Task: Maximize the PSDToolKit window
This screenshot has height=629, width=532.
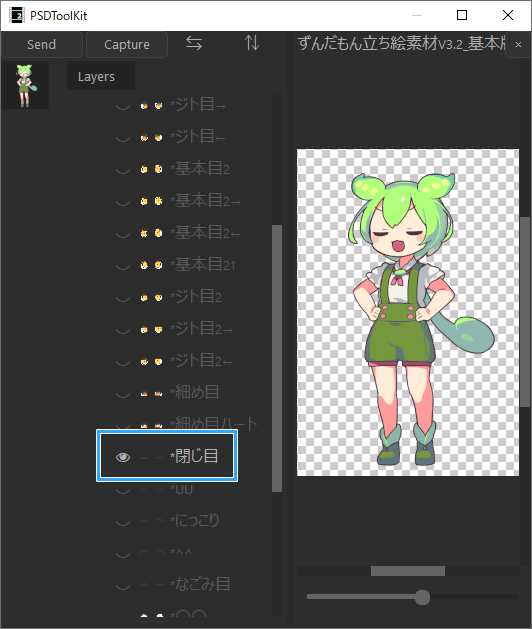Action: click(x=462, y=16)
